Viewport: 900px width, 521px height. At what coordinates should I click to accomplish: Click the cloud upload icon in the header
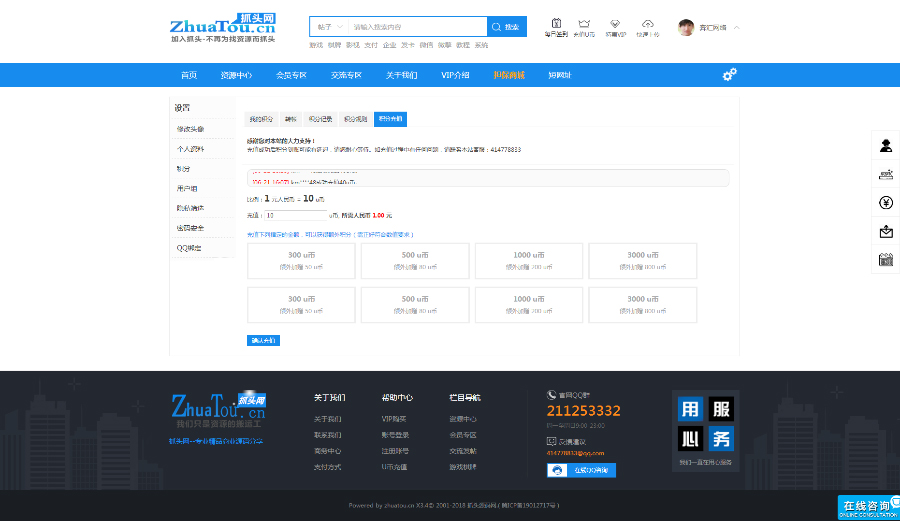(x=647, y=23)
